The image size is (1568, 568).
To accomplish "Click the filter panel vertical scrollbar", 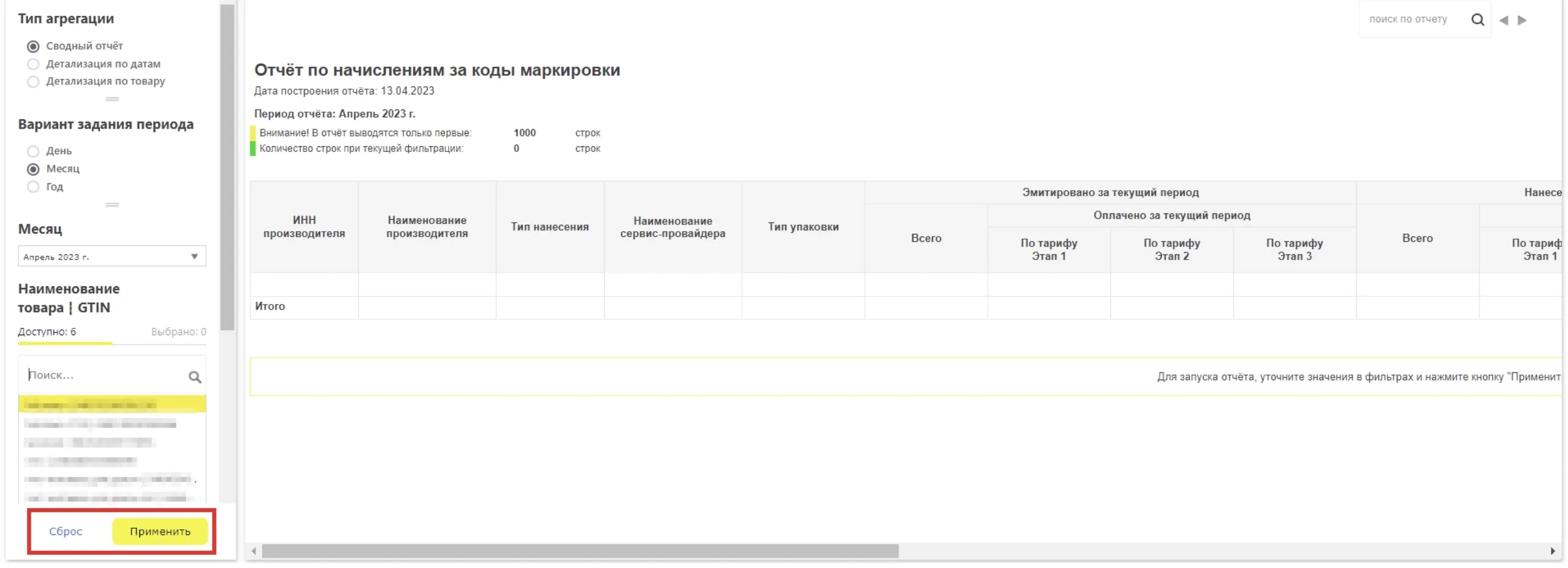I will 227,167.
